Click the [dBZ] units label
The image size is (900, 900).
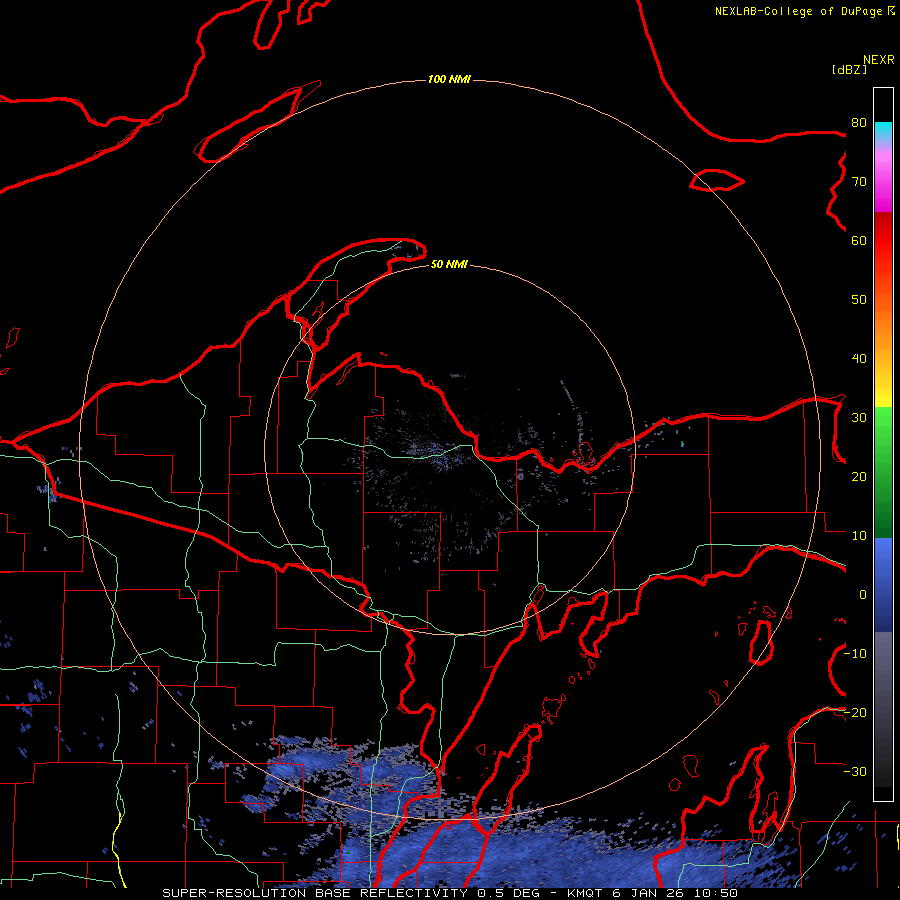849,69
